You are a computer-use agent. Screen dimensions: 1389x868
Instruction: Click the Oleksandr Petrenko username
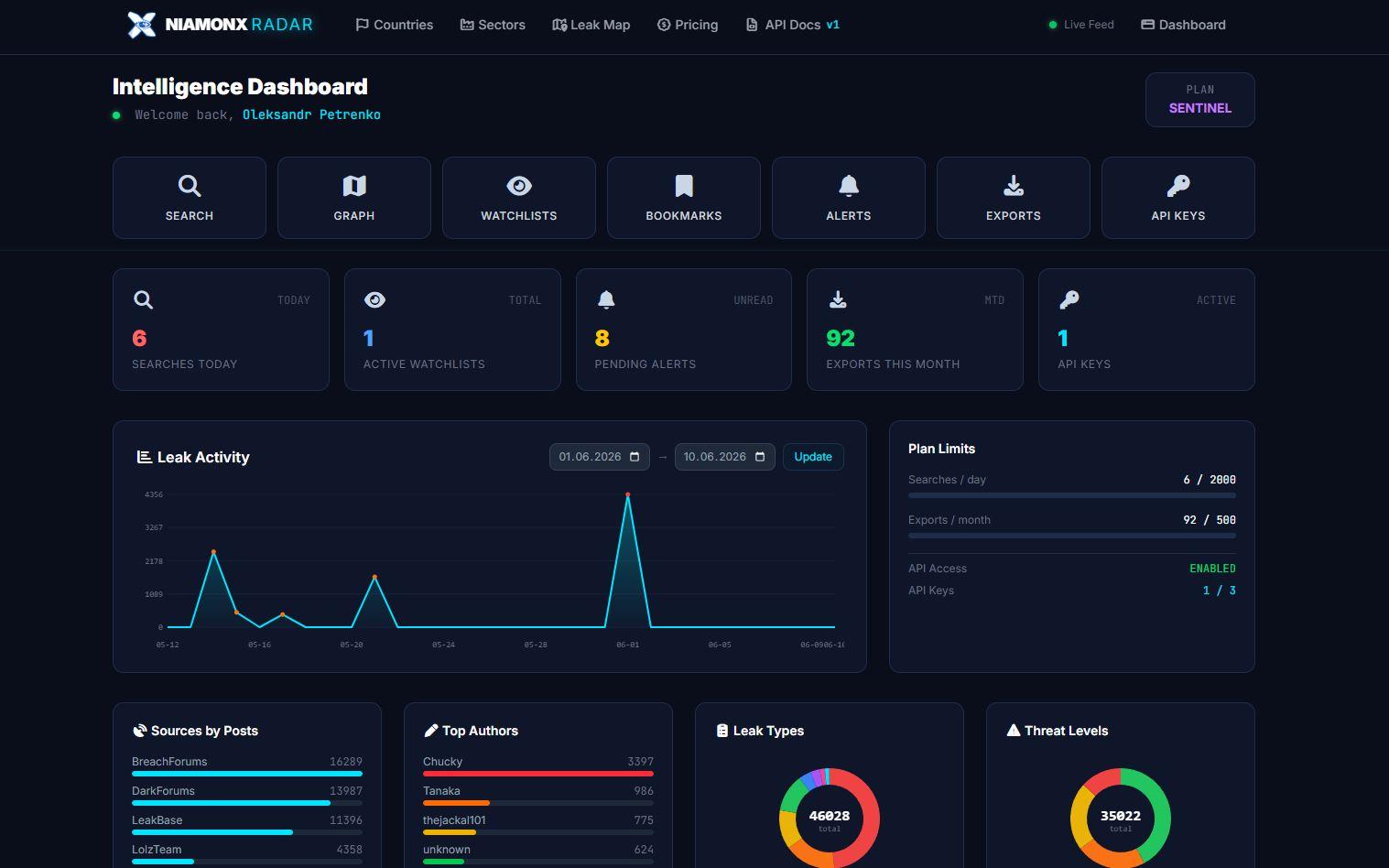tap(311, 114)
